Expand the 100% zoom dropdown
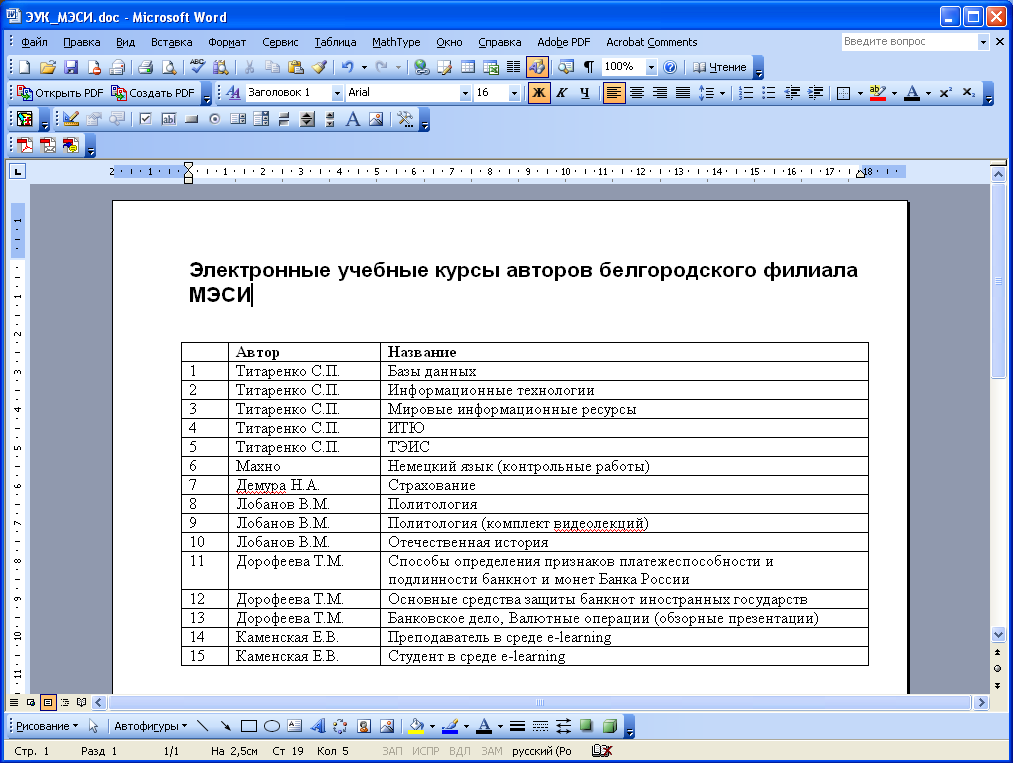 651,67
